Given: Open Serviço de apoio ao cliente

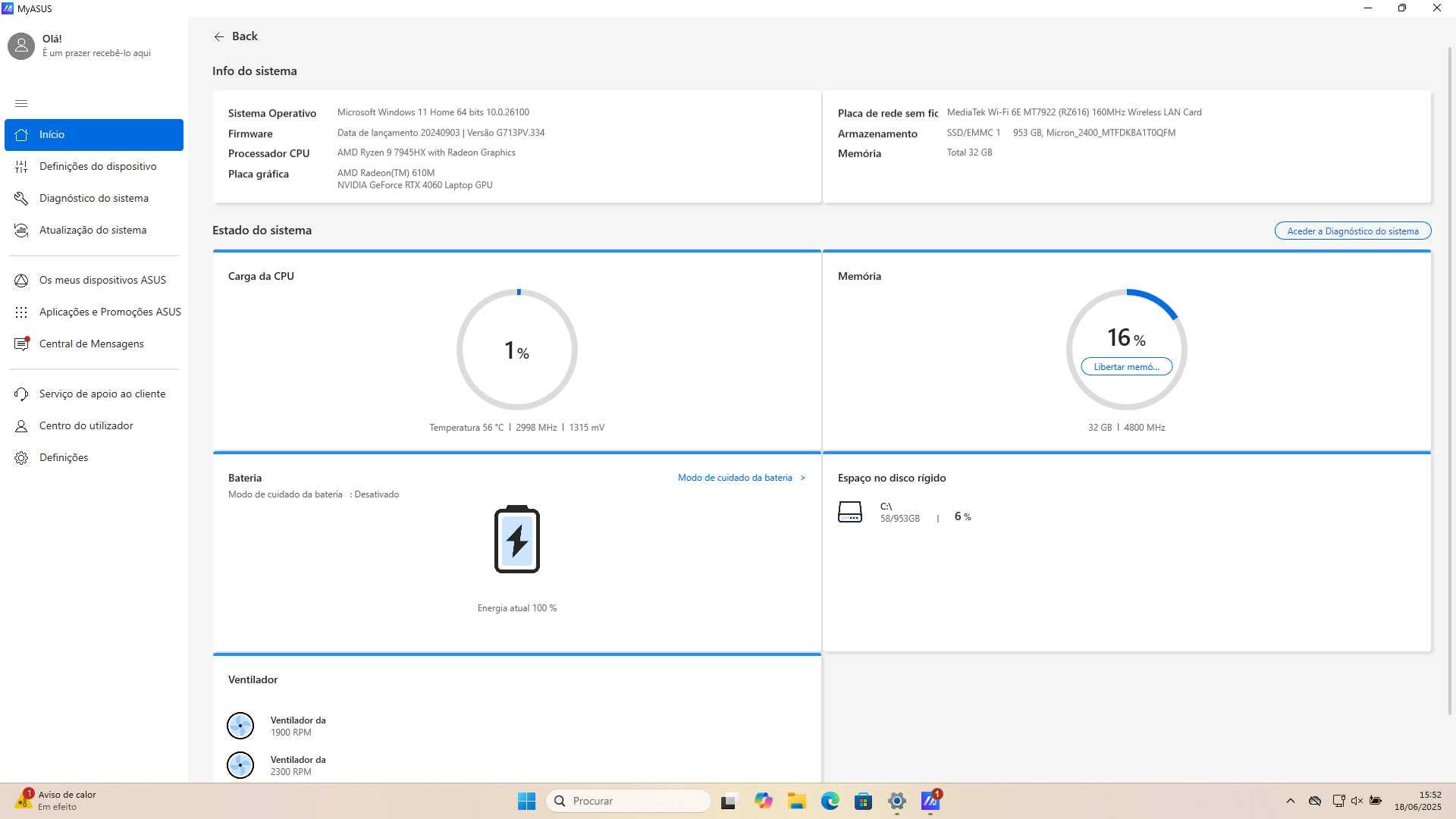Looking at the screenshot, I should (94, 394).
